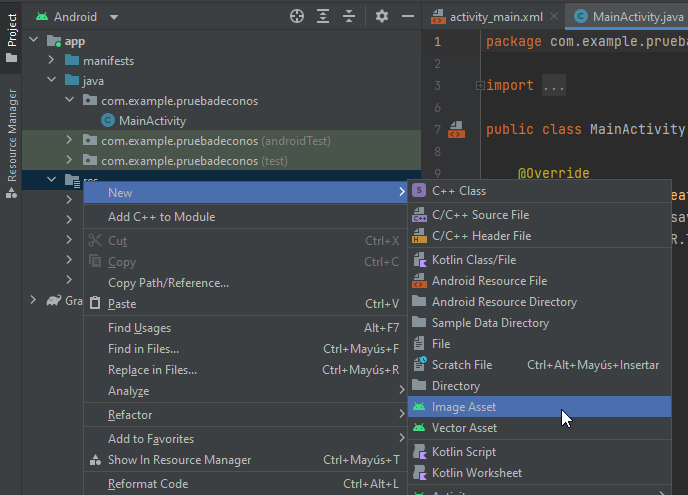Collapse the java folder
This screenshot has height=495, width=688.
click(x=51, y=80)
